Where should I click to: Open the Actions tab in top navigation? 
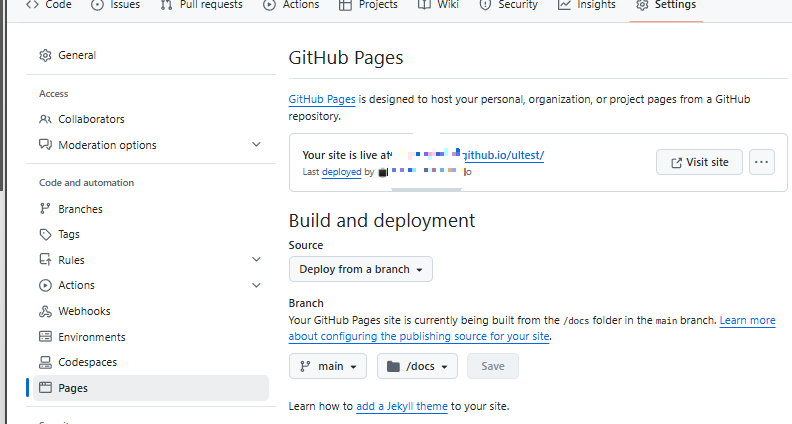click(291, 5)
